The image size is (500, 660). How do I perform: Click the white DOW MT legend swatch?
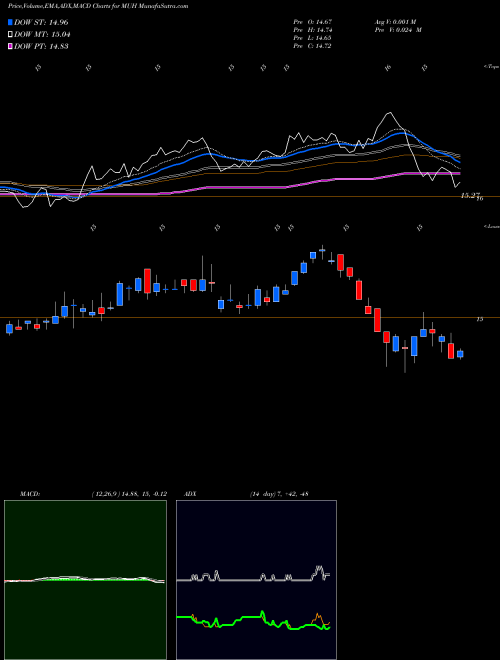pos(10,35)
